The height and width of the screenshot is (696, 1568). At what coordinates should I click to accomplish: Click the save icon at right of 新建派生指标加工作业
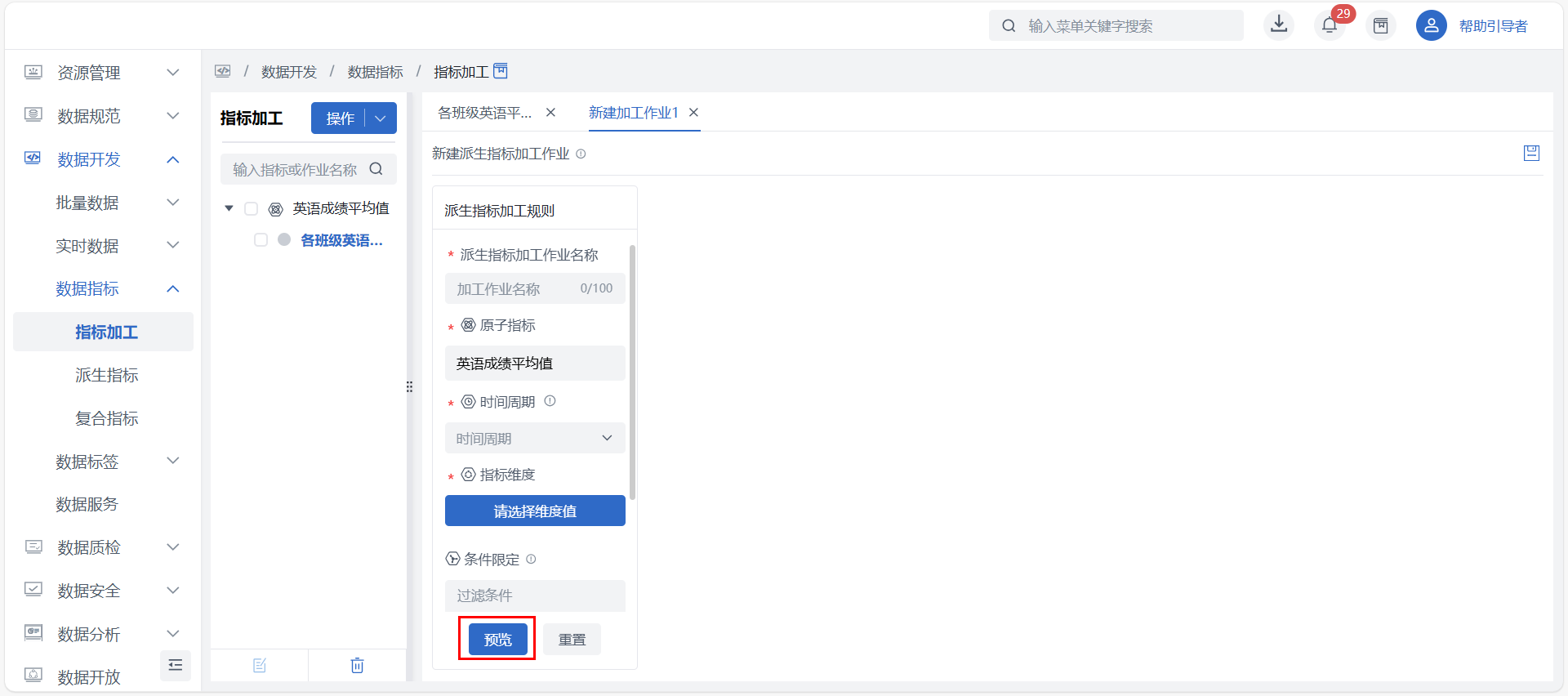point(1531,153)
